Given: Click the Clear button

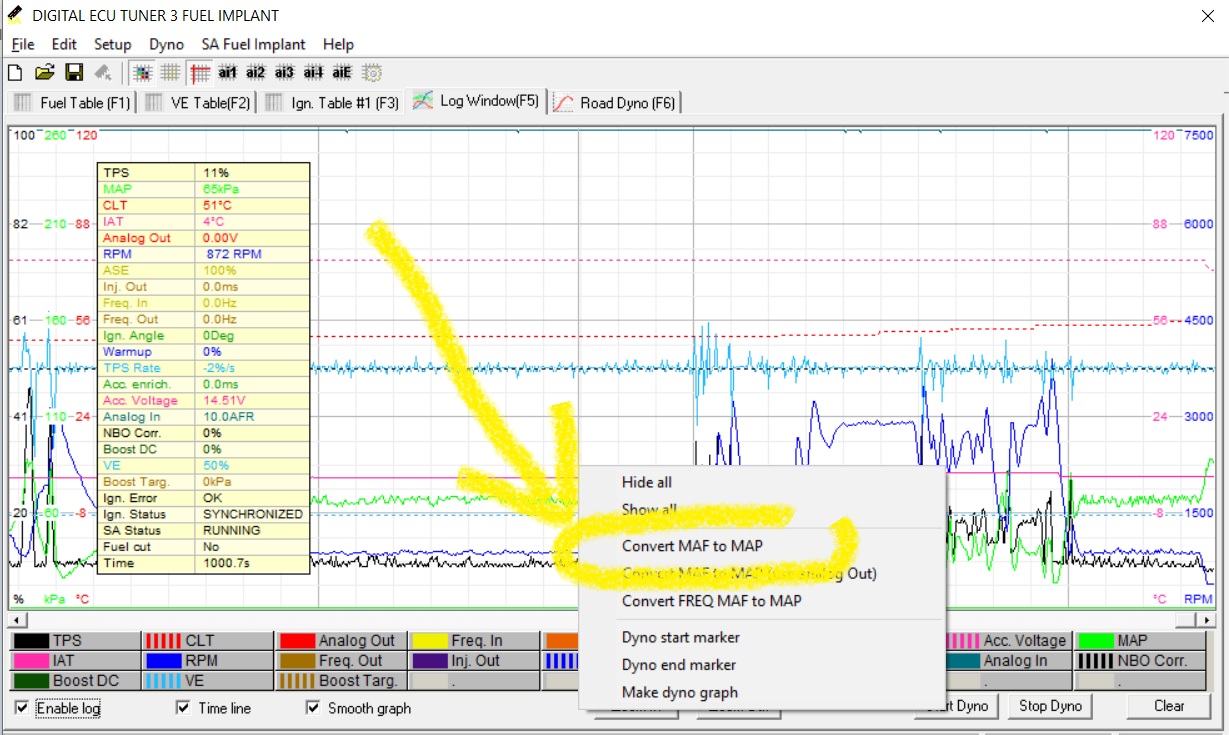Looking at the screenshot, I should pyautogui.click(x=1169, y=706).
